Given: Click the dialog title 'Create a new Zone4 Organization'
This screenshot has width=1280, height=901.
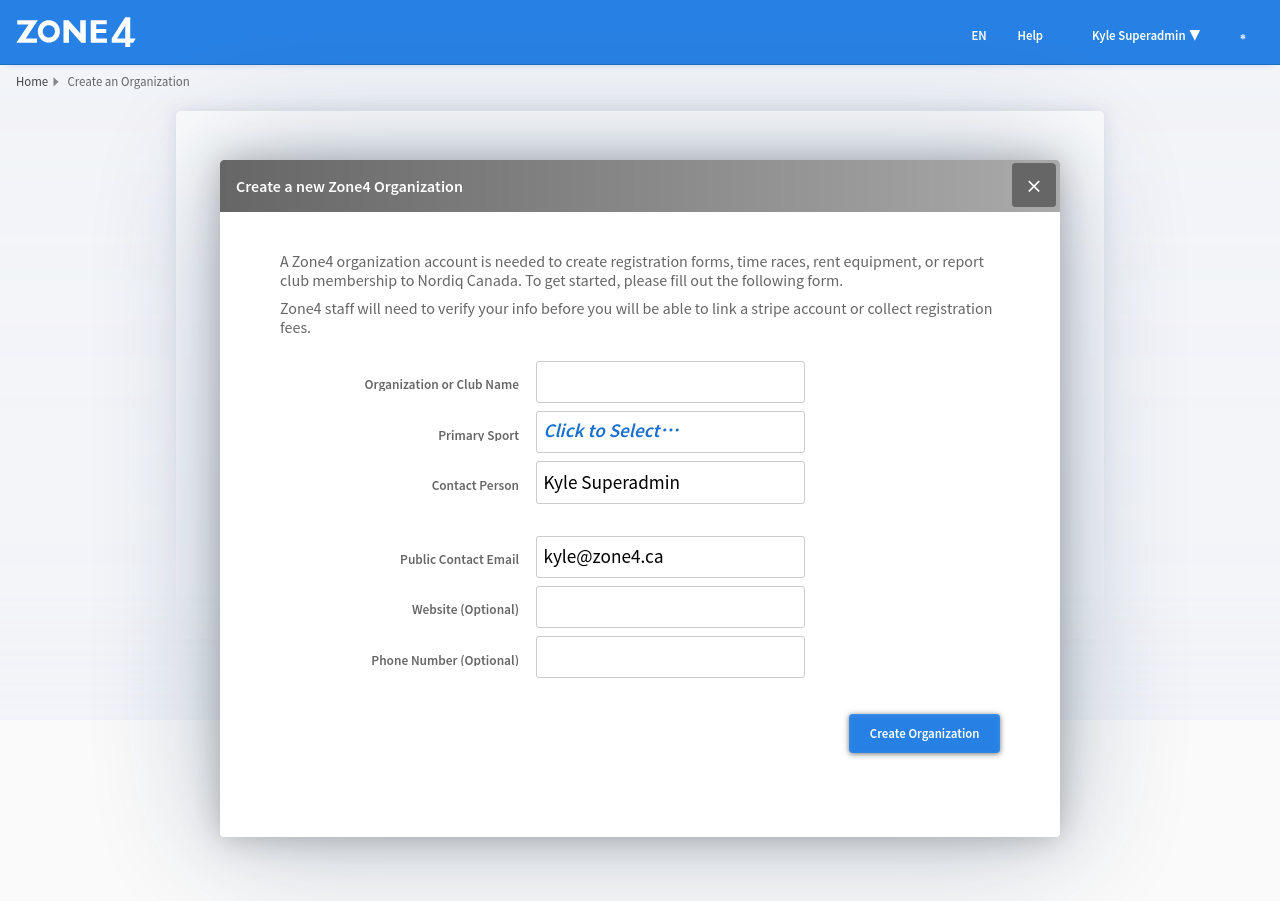Looking at the screenshot, I should (x=349, y=187).
